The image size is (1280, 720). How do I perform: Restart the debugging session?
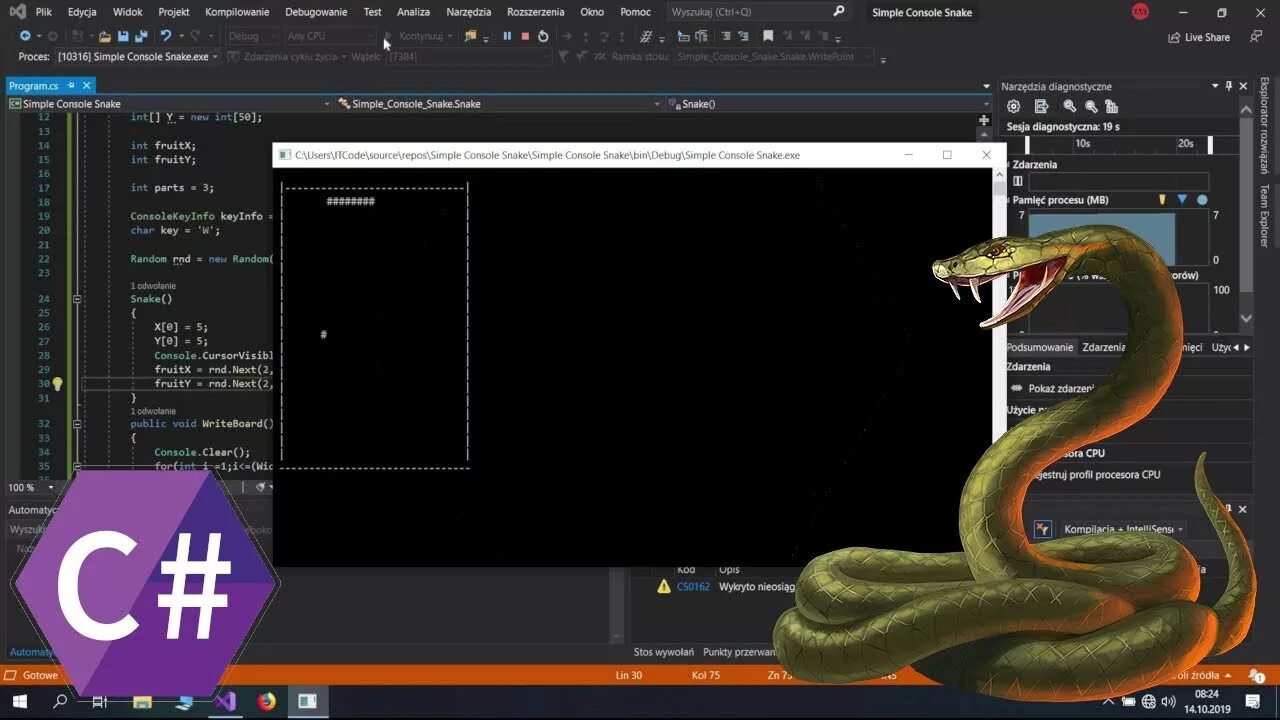tap(543, 36)
